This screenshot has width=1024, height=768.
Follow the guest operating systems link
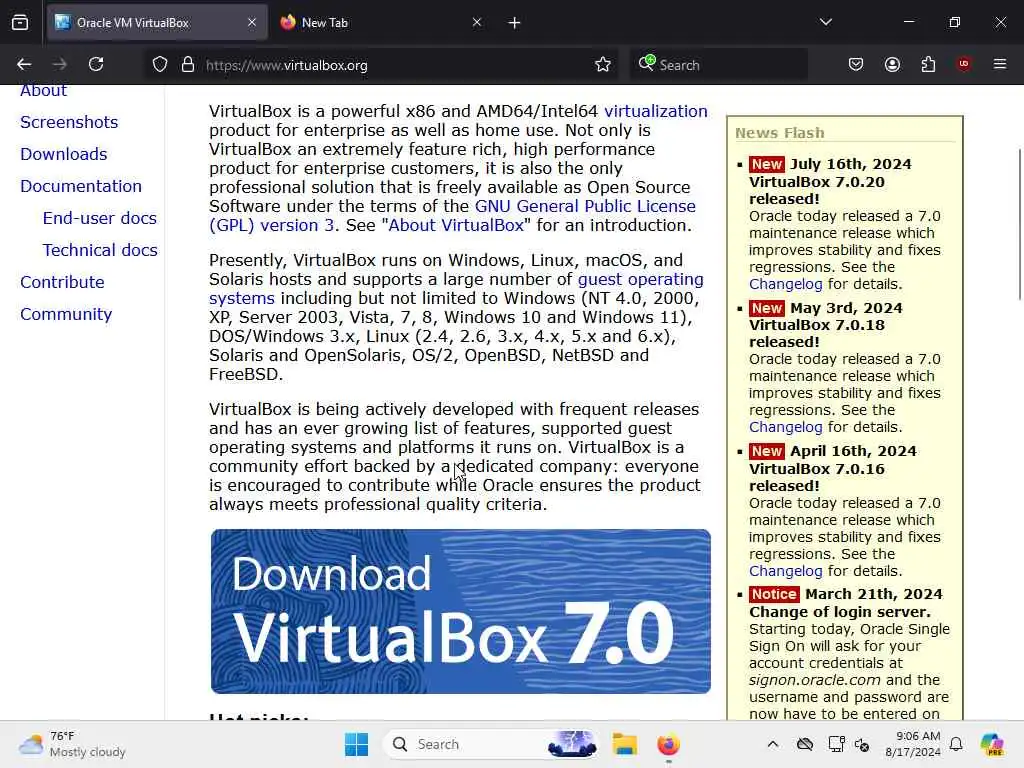point(641,280)
